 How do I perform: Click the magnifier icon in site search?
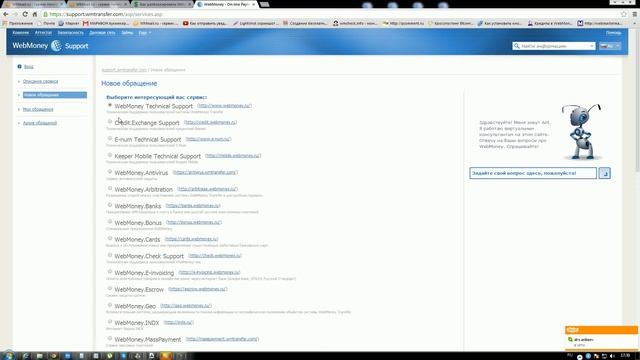pyautogui.click(x=517, y=46)
